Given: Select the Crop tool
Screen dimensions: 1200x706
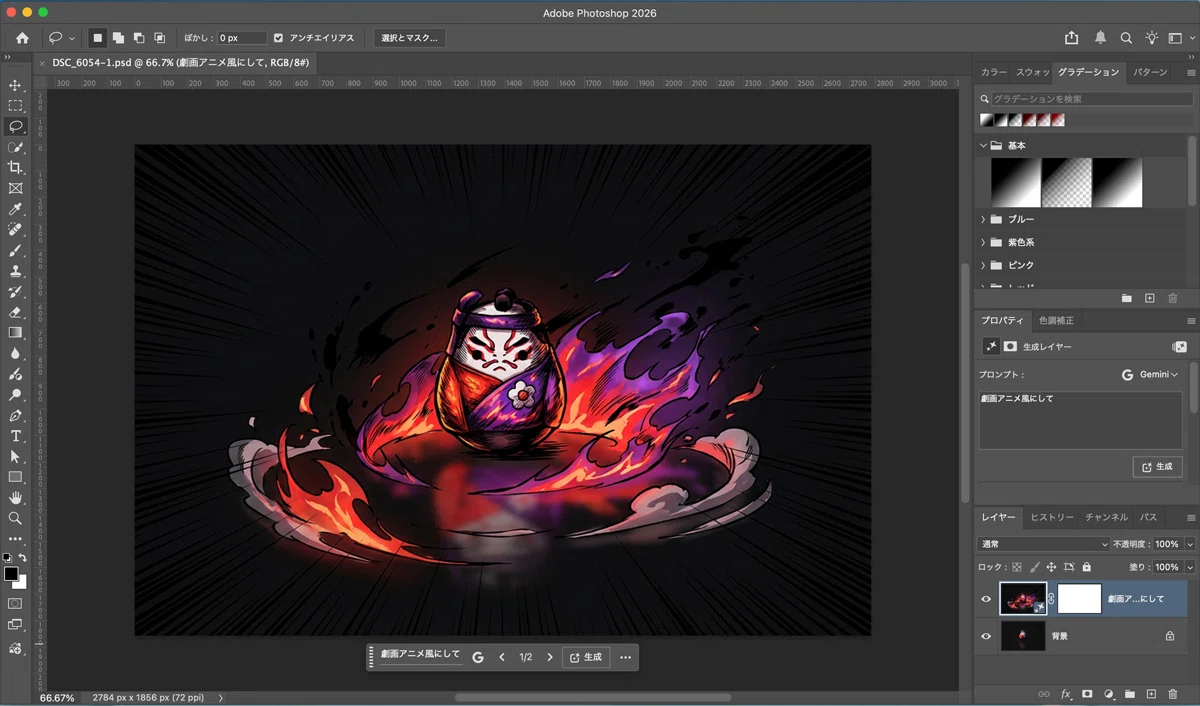Looking at the screenshot, I should (x=15, y=167).
